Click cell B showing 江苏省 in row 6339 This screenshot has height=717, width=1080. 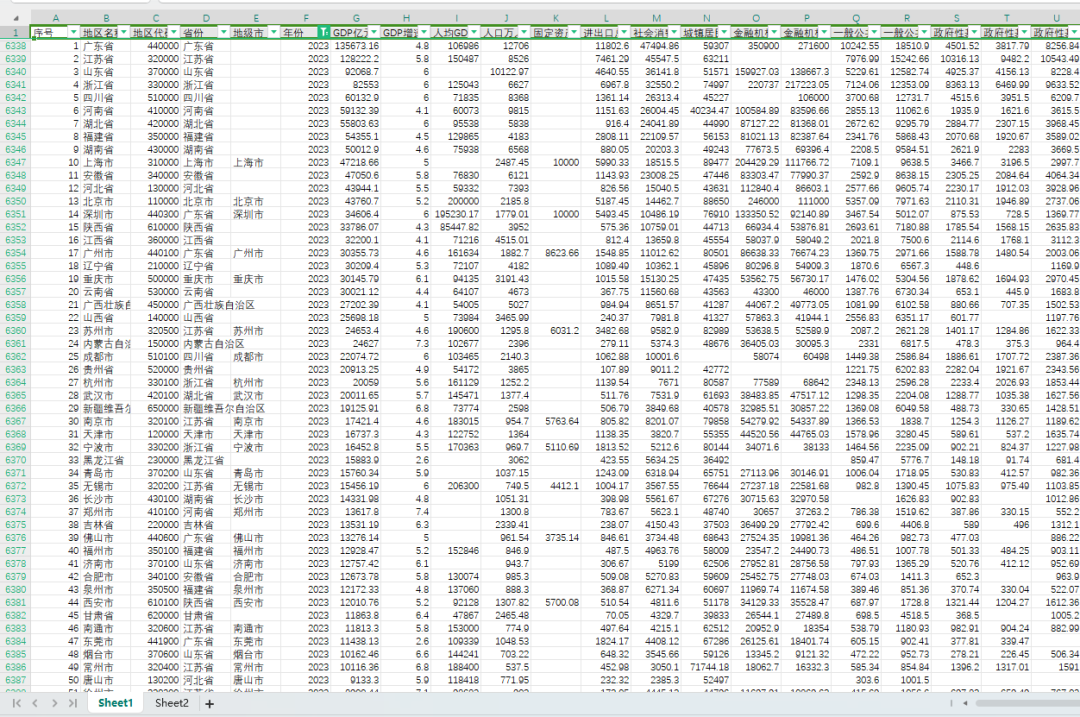click(x=105, y=59)
